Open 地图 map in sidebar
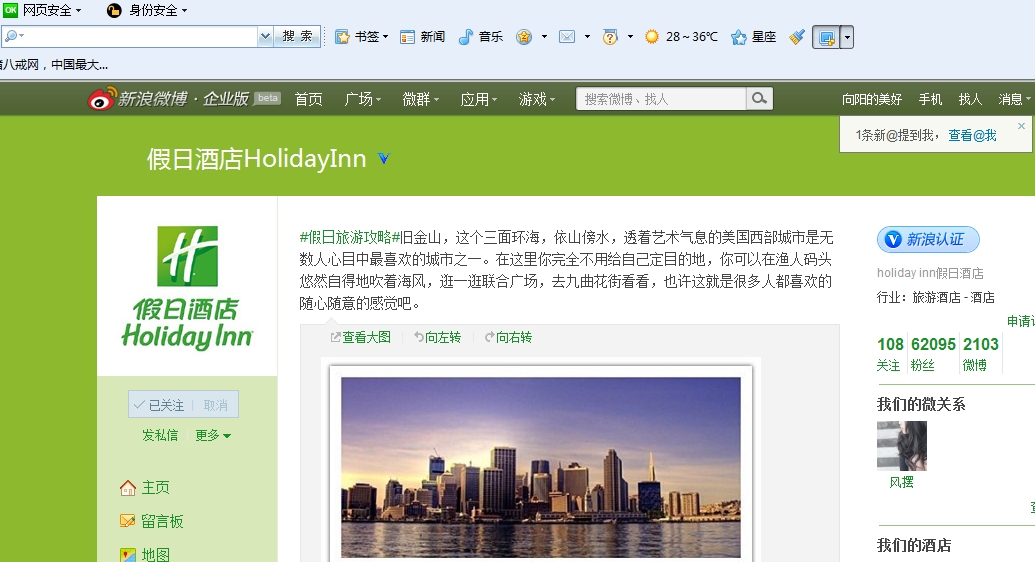 (145, 554)
